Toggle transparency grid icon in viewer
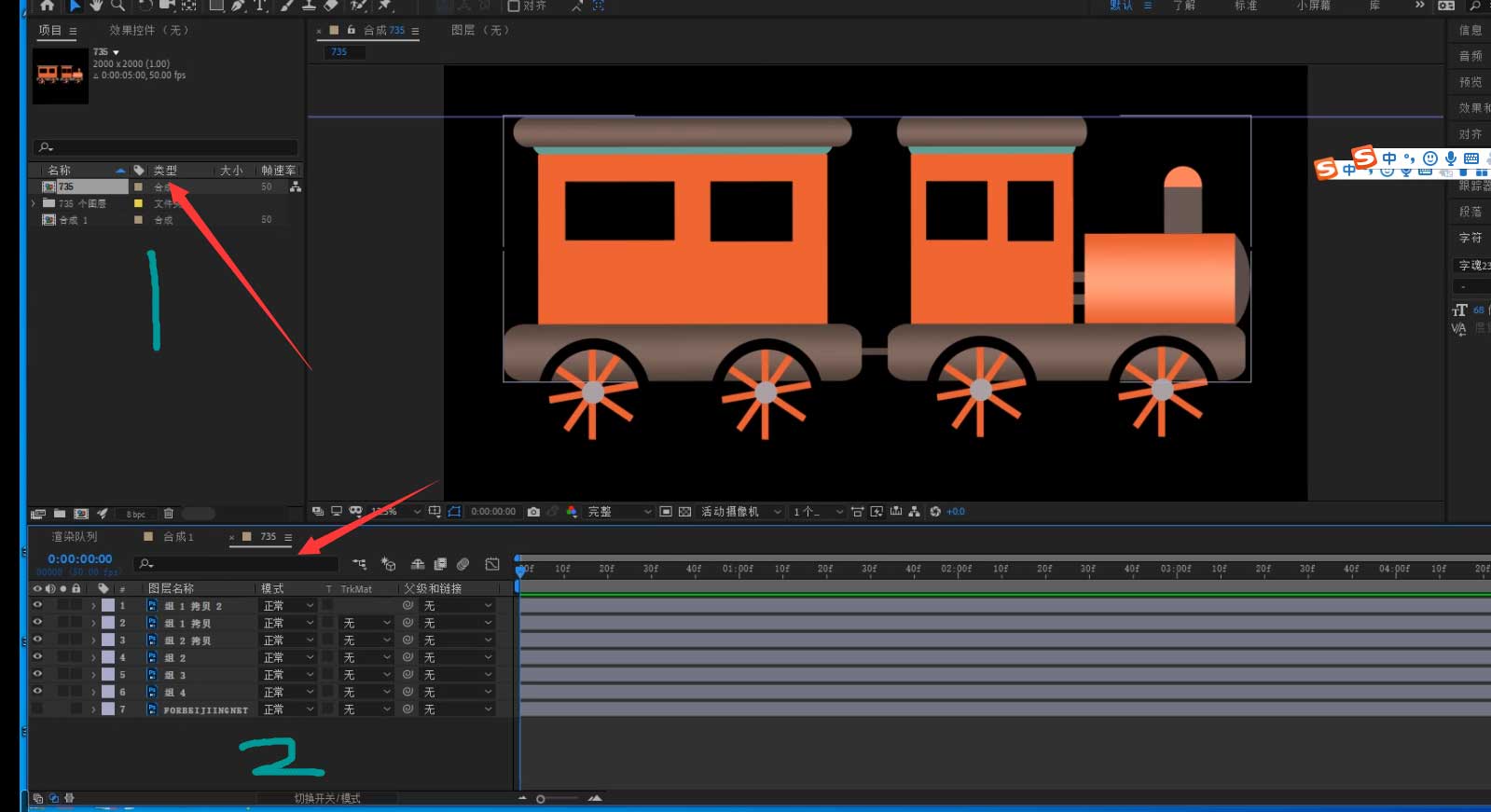This screenshot has width=1491, height=812. point(684,512)
